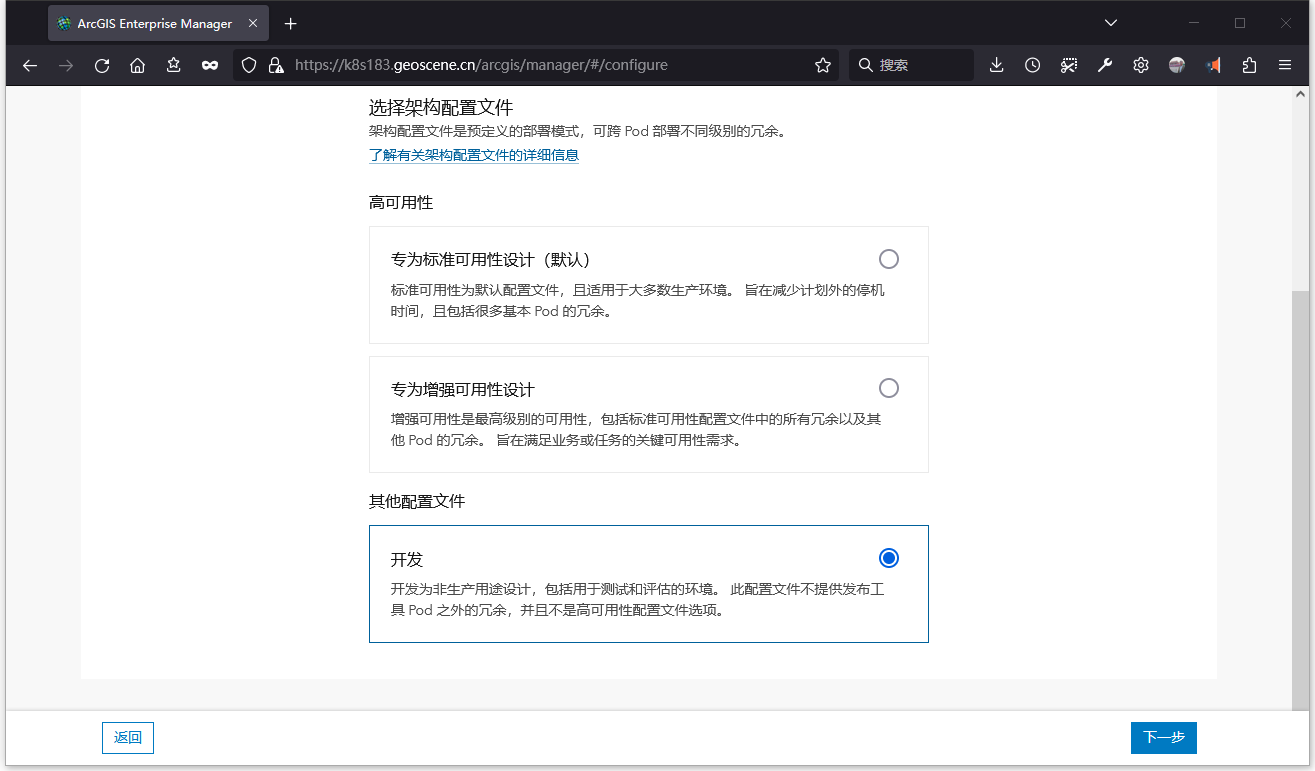Click the mask private-mode toolbar icon
Viewport: 1315px width, 771px height.
(210, 65)
